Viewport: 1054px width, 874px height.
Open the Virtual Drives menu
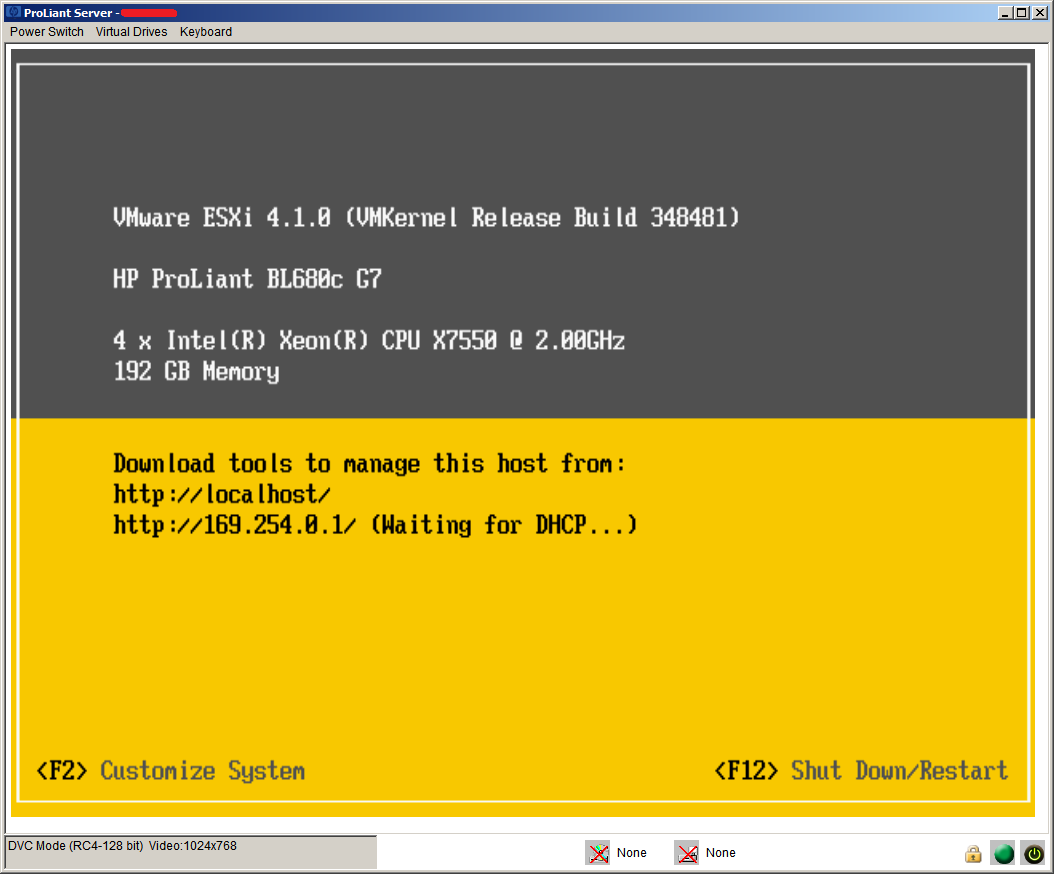(131, 32)
